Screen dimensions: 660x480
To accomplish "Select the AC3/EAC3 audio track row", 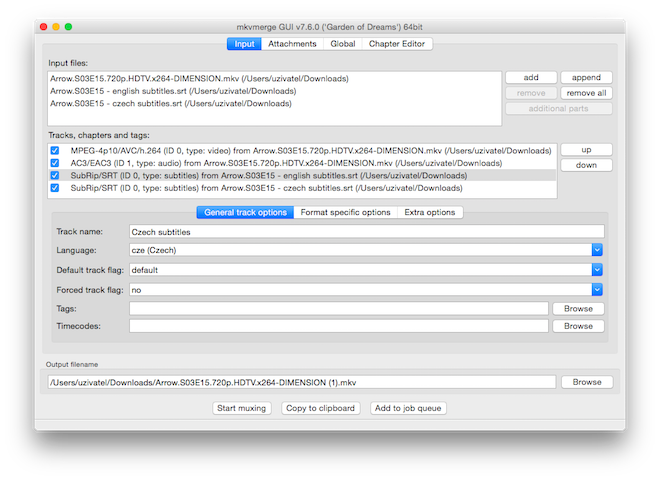I will tap(302, 163).
